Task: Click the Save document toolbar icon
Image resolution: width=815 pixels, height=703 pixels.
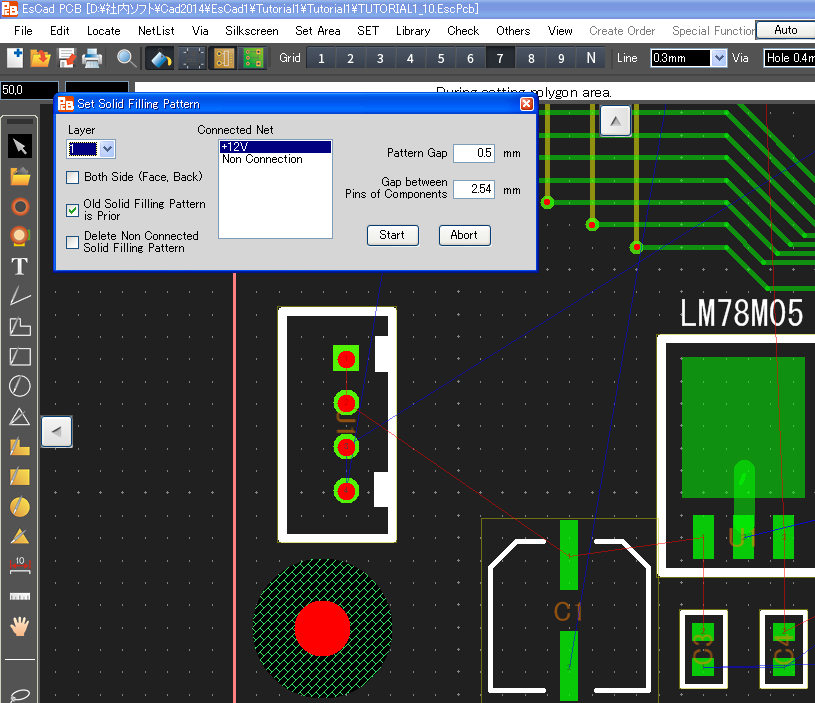Action: pos(67,58)
